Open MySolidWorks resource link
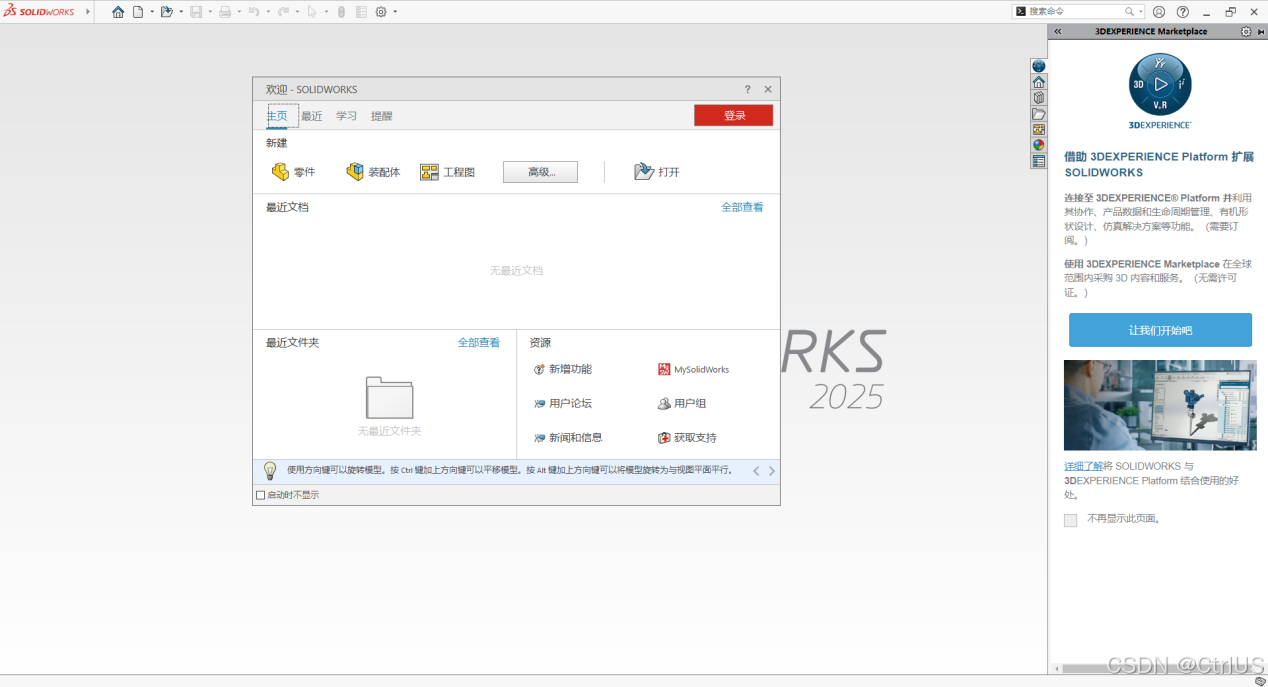This screenshot has width=1268, height=687. pyautogui.click(x=694, y=369)
